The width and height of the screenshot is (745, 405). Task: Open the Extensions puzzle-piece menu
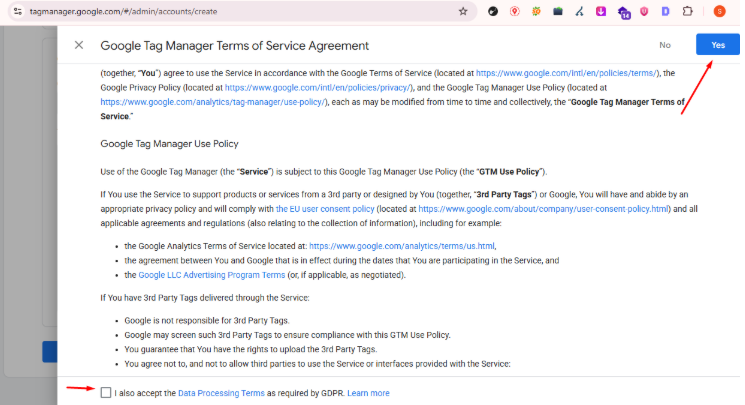pos(688,11)
